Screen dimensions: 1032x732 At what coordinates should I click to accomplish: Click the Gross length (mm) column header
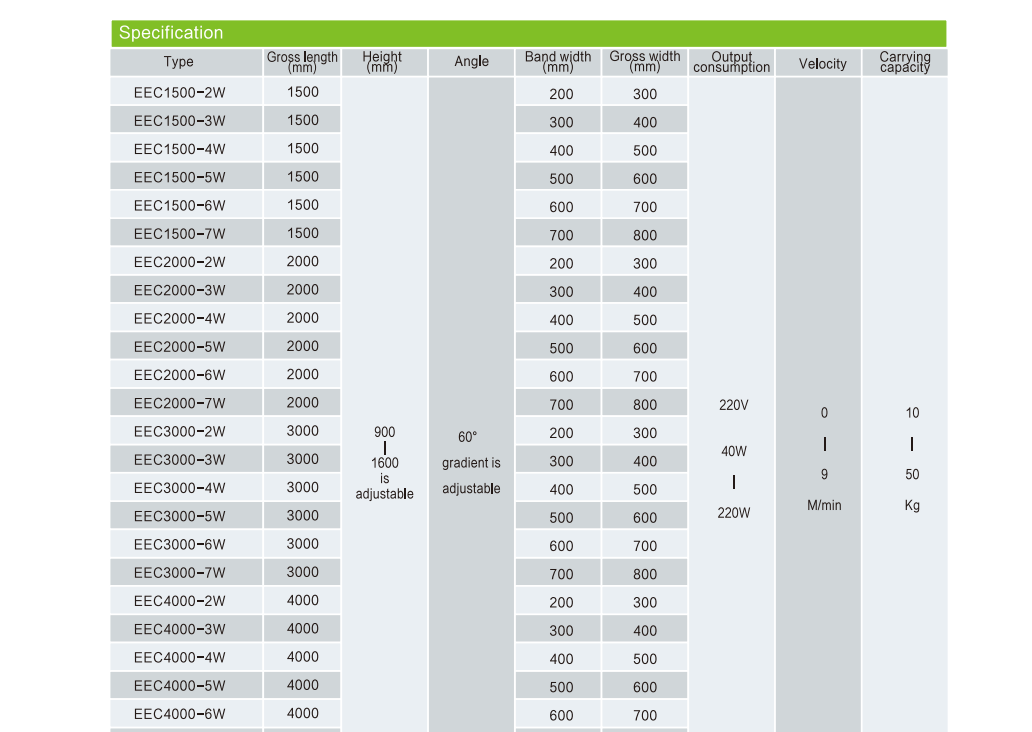point(302,62)
